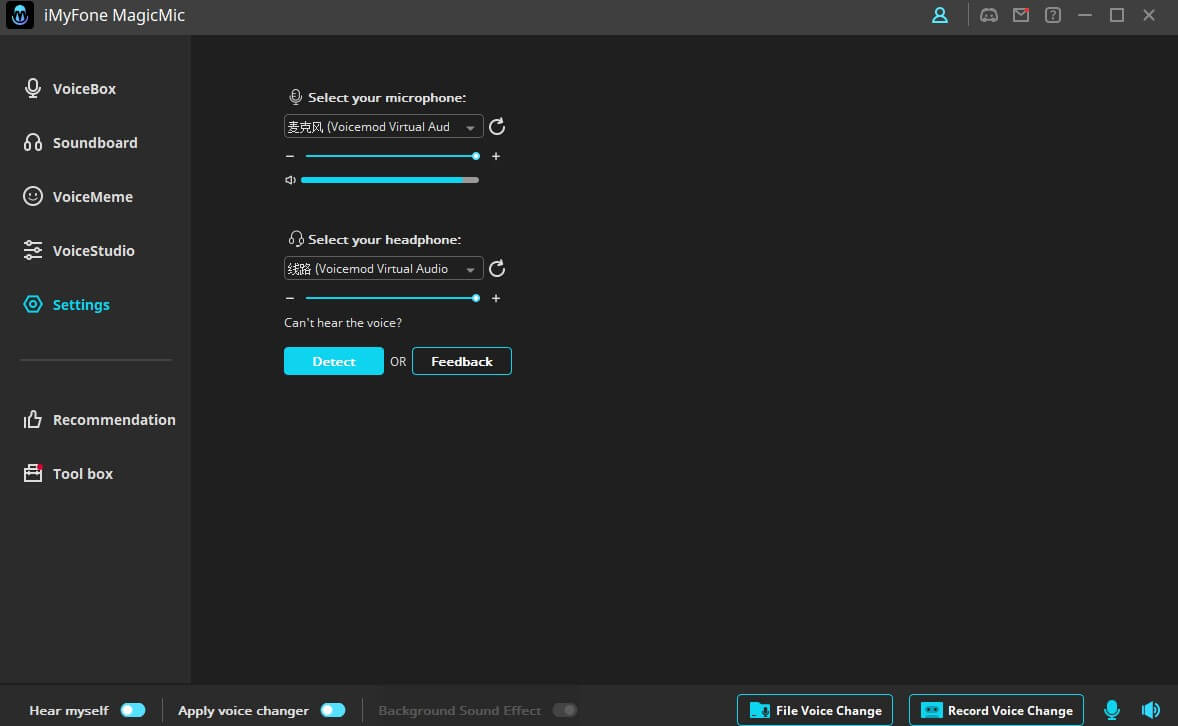Start Record Voice Change
Screen dimensions: 1178x726
(996, 710)
